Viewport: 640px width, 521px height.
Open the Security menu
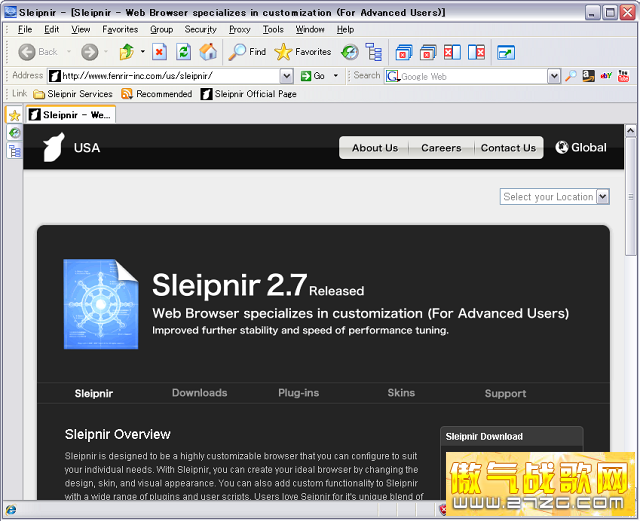pyautogui.click(x=200, y=29)
